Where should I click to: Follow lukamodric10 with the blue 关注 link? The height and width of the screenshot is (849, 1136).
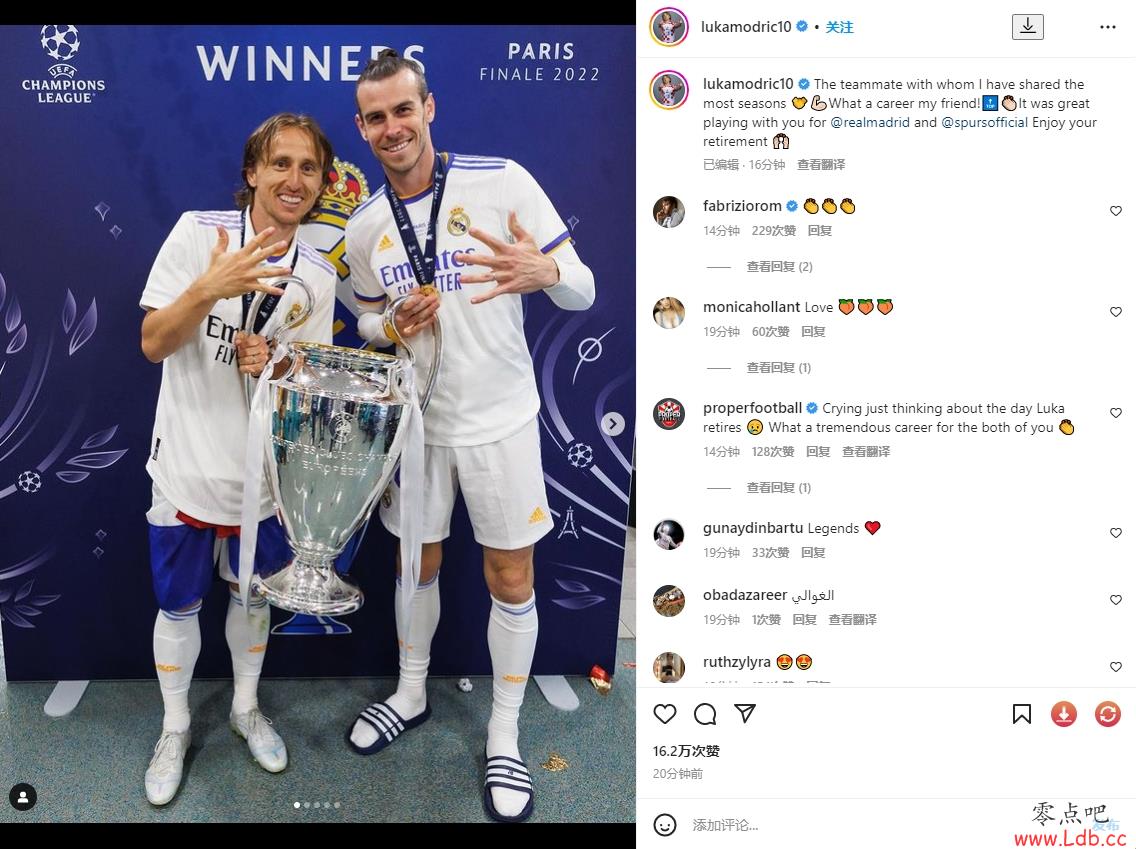[840, 27]
